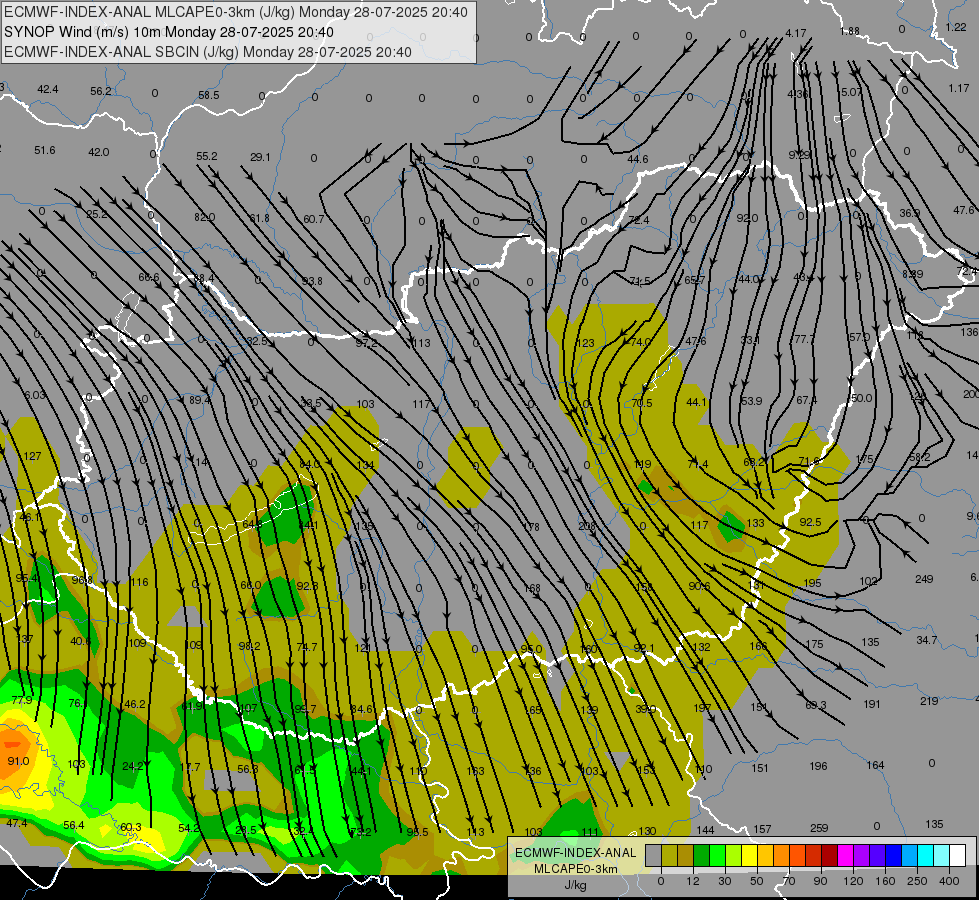Click the SYNOP Wind (m/s) 10m title line
The image size is (979, 900).
click(169, 32)
